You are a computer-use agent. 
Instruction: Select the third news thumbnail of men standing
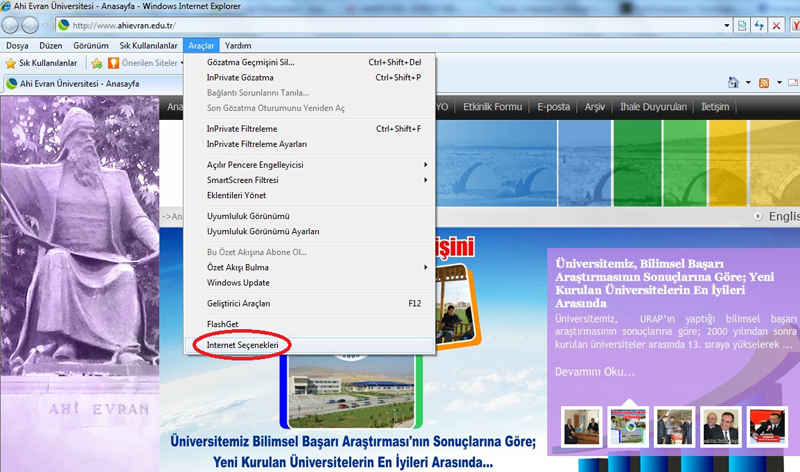[674, 427]
